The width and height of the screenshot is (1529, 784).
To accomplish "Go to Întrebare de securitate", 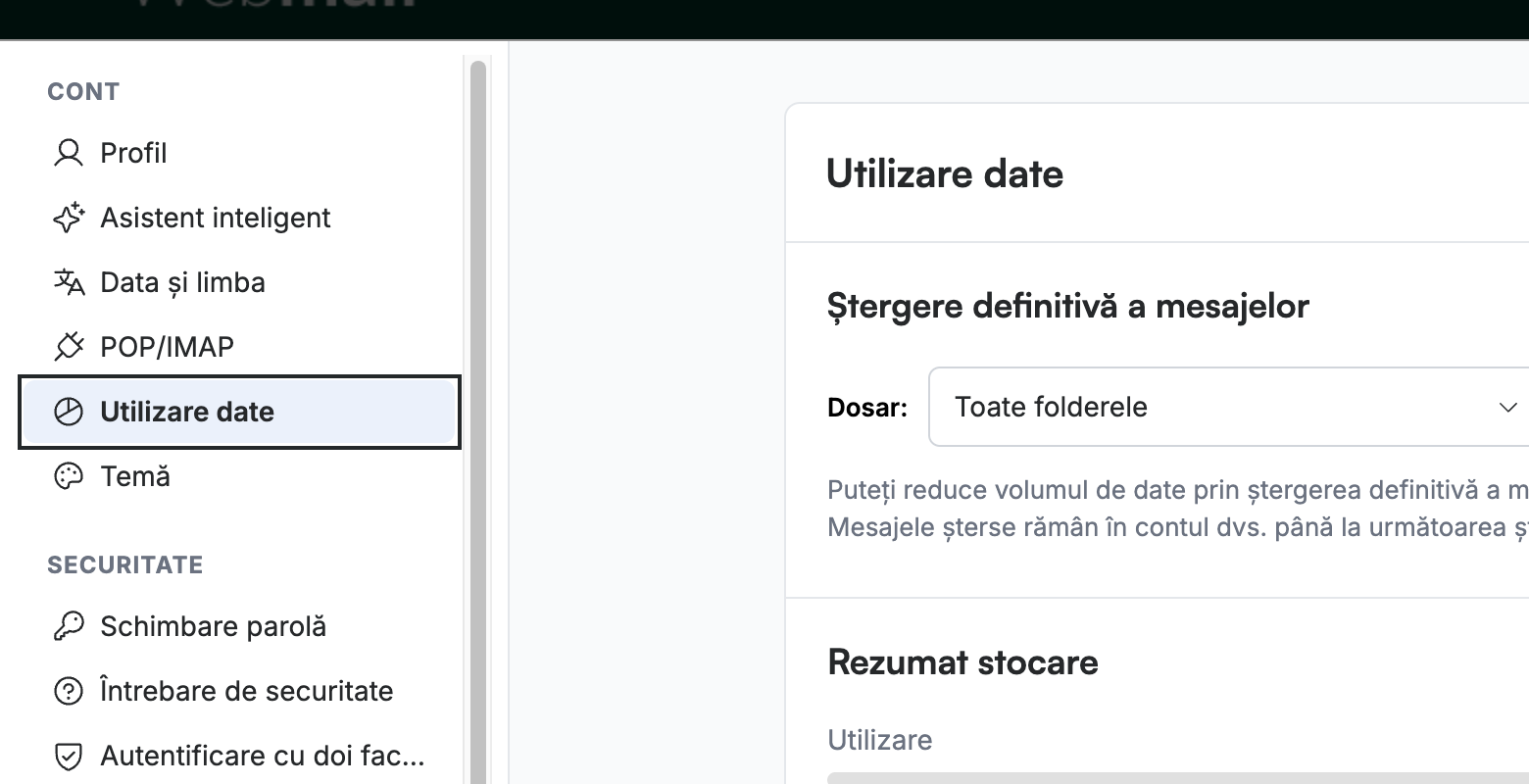I will (x=239, y=691).
